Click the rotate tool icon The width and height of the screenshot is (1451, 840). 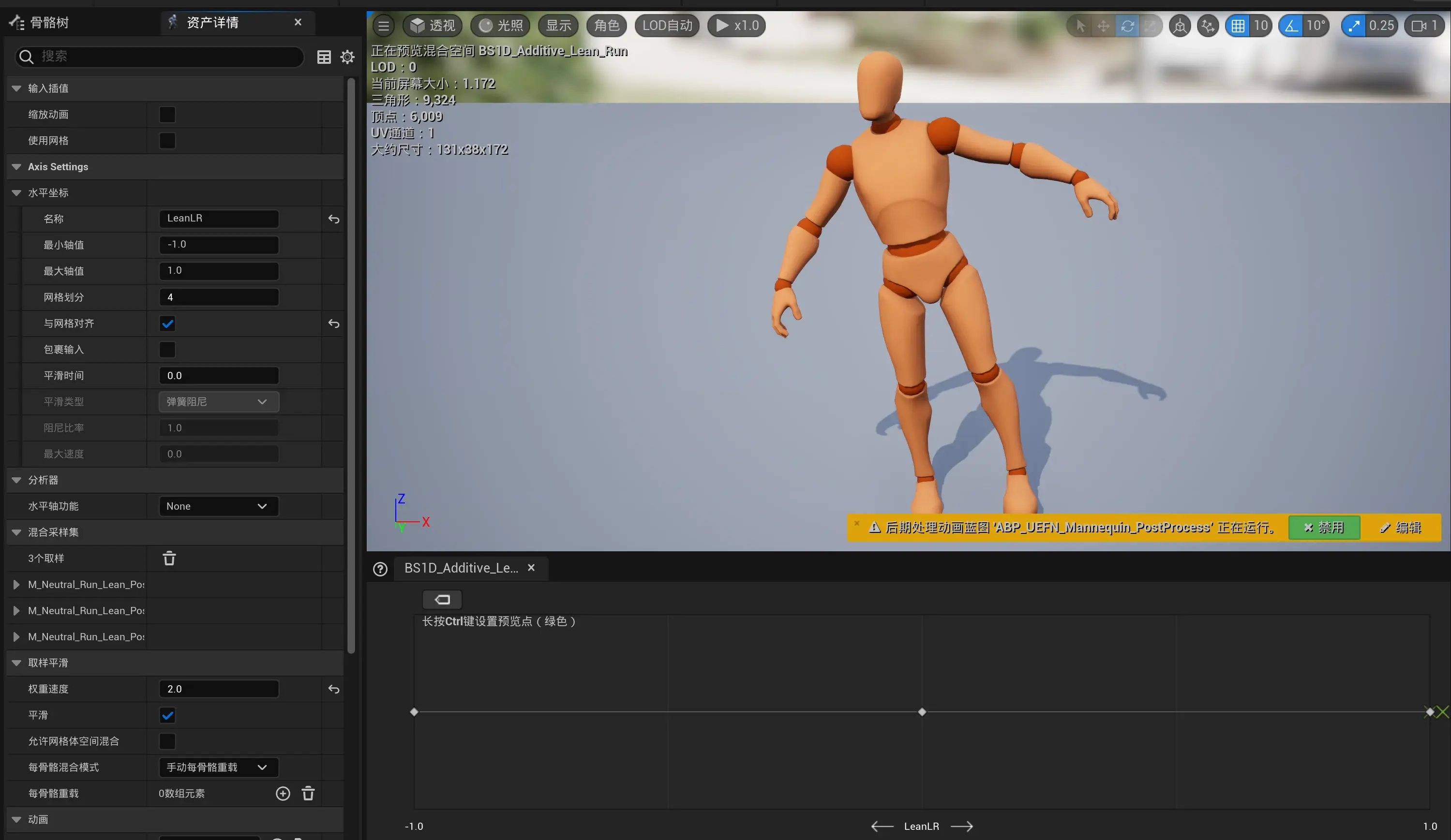point(1127,24)
